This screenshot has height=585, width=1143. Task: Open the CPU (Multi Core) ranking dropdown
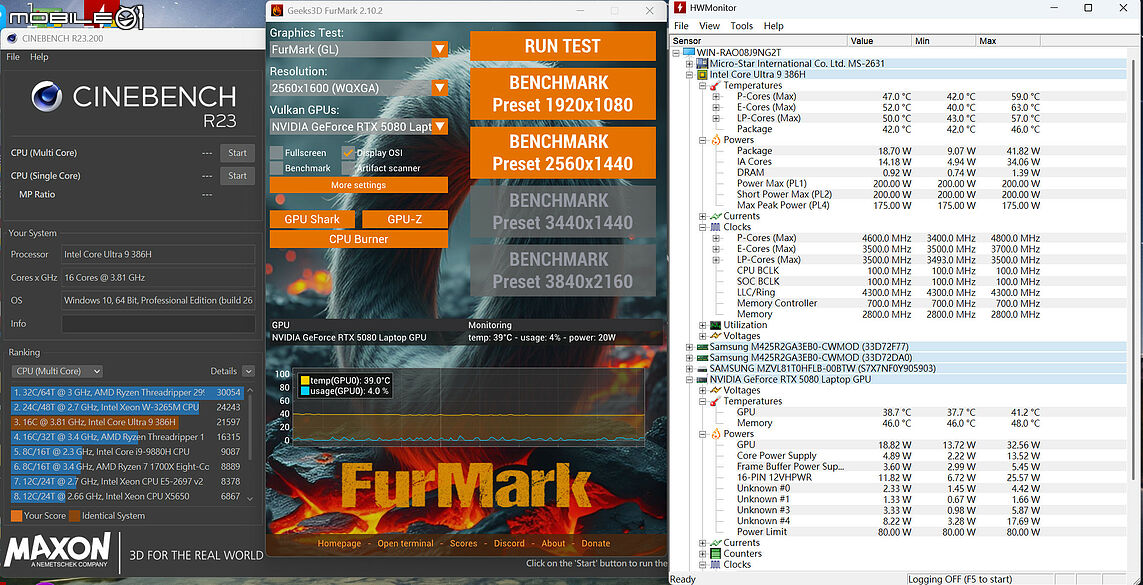click(57, 371)
